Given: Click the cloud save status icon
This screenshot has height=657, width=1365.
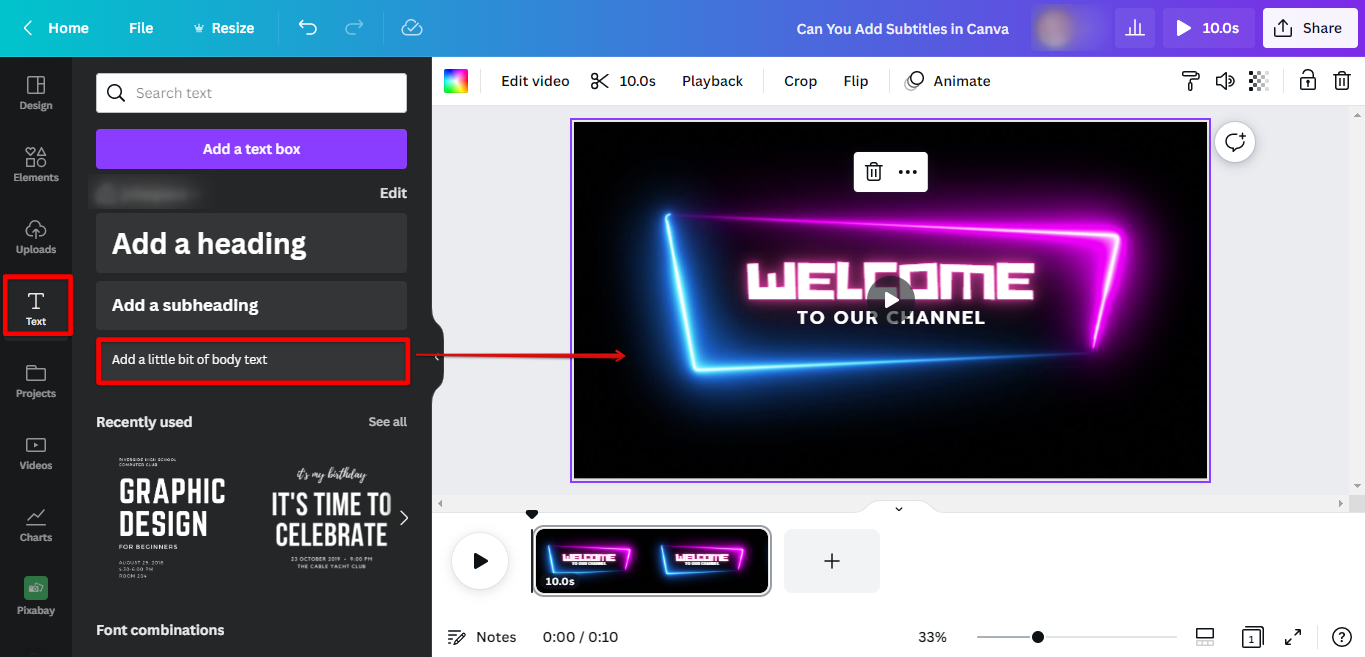Looking at the screenshot, I should point(412,28).
